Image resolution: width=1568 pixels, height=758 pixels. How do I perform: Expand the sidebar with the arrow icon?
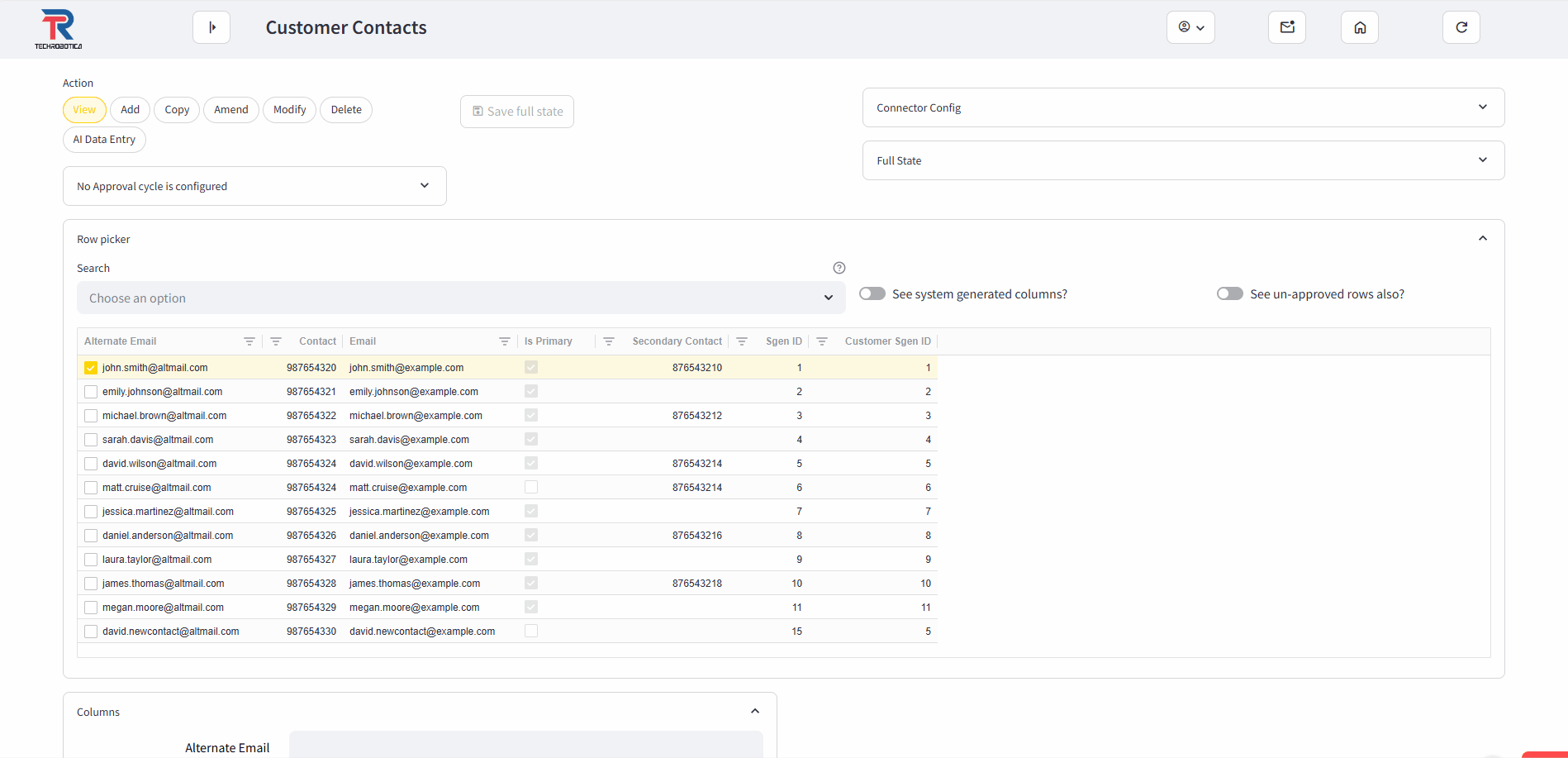click(x=211, y=27)
